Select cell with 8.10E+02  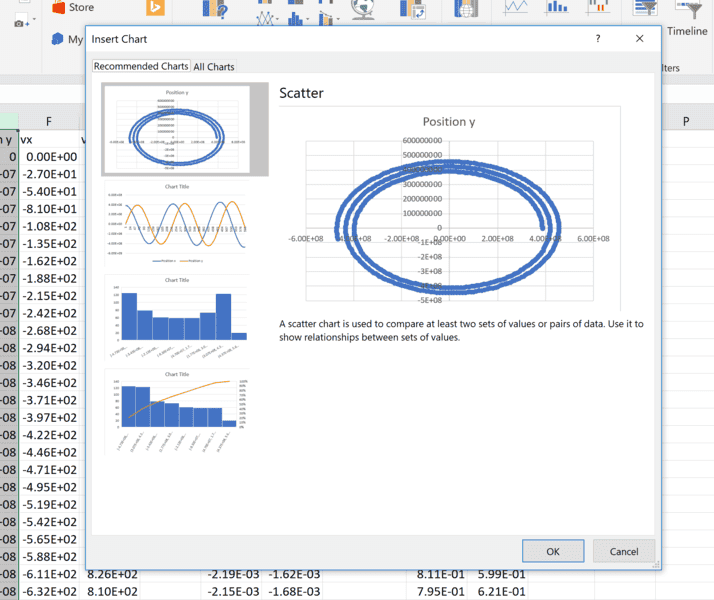click(112, 591)
